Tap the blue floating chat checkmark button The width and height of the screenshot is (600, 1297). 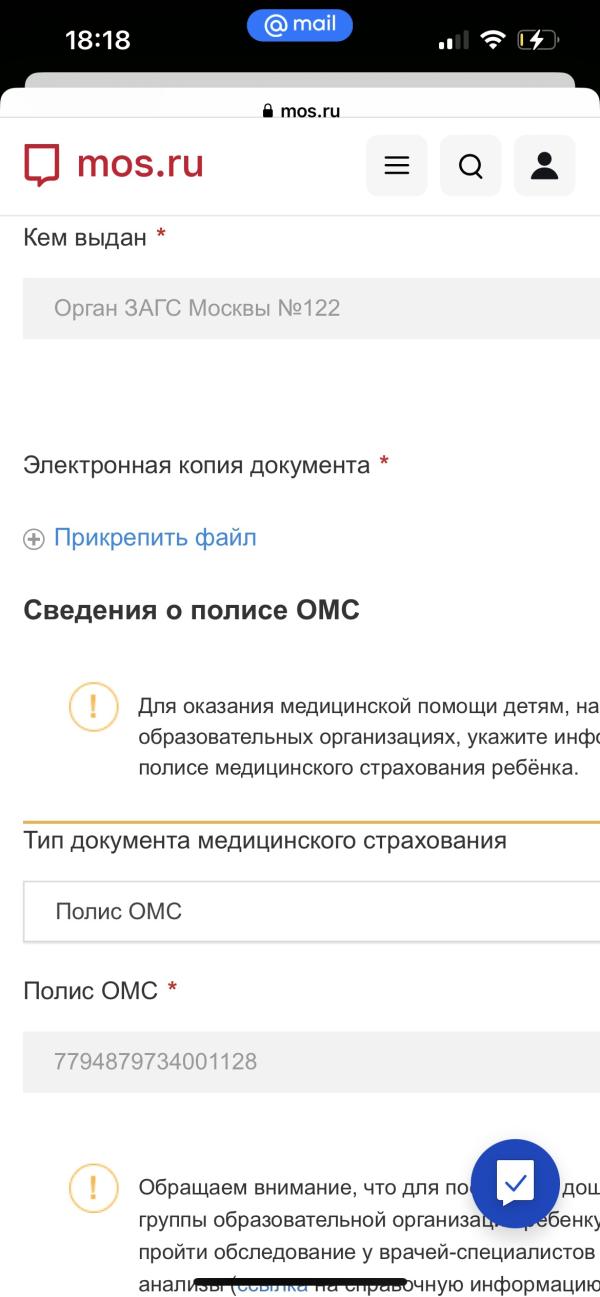coord(515,1184)
